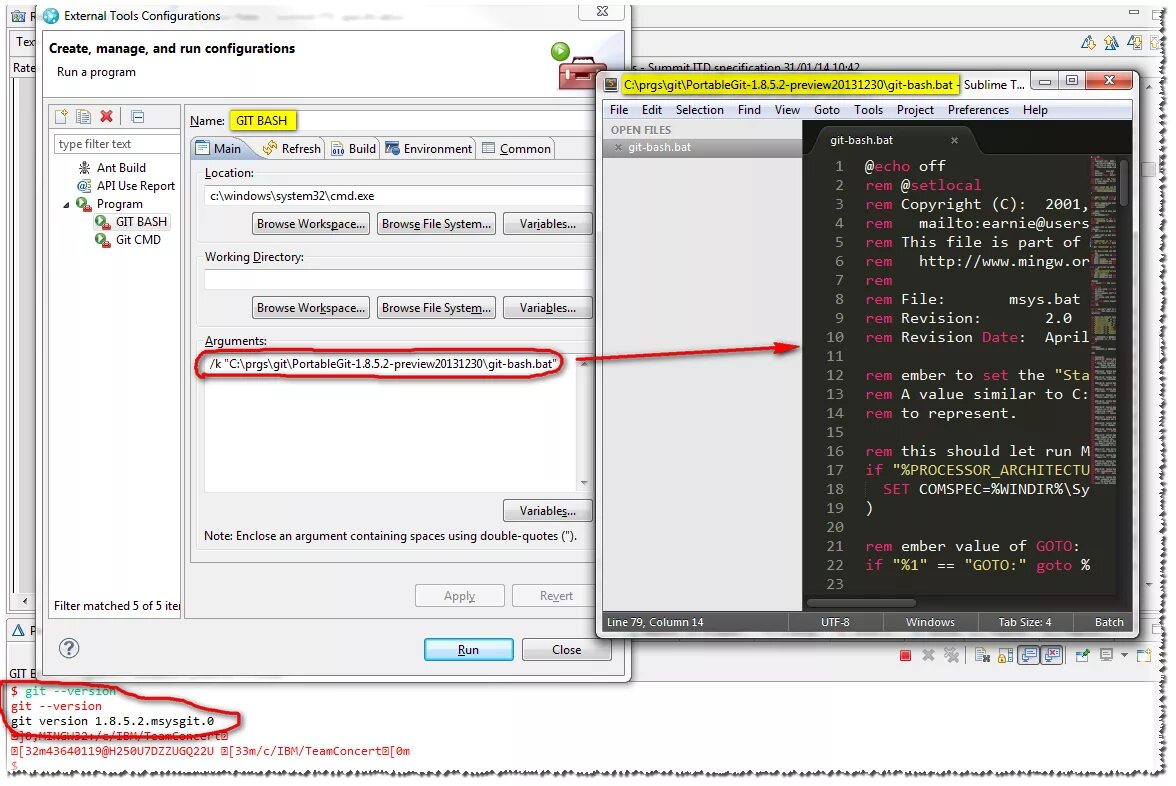Click Variables button under Working Directory

click(x=548, y=308)
